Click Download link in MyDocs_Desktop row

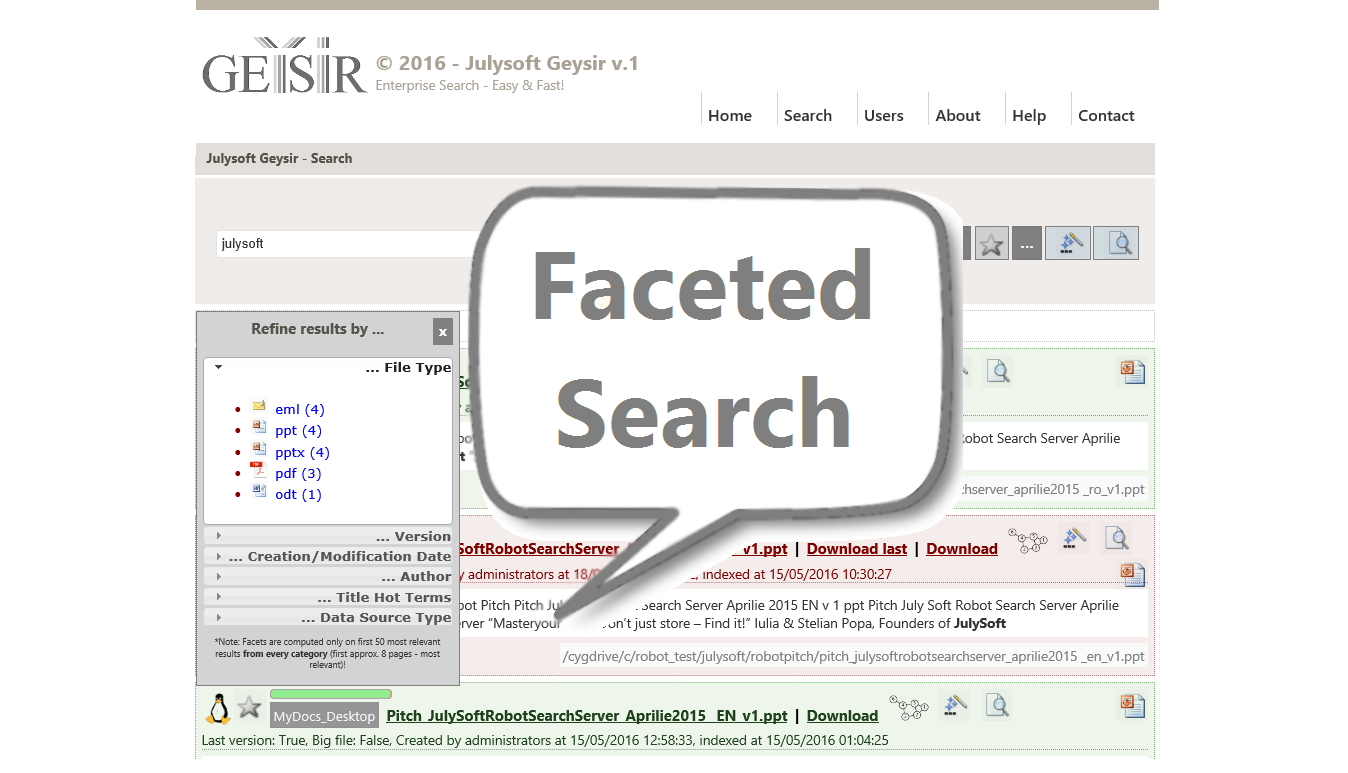tap(842, 715)
